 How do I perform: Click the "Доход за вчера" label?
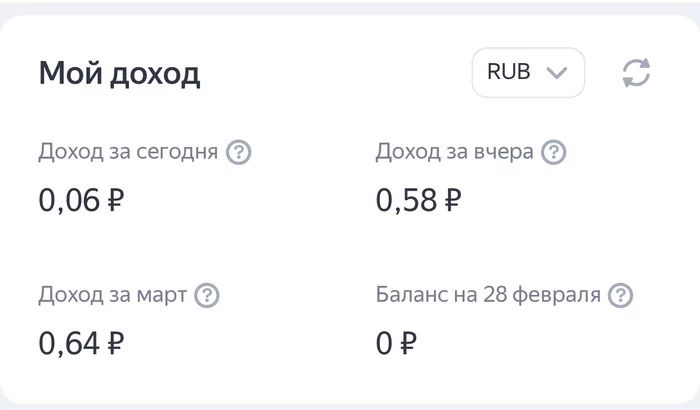tap(454, 153)
